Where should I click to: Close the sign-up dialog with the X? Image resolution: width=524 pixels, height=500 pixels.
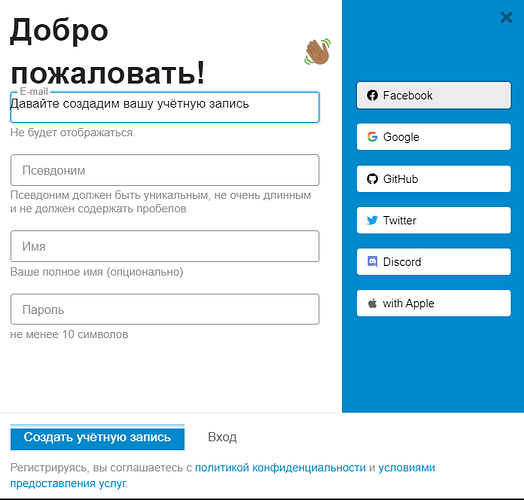(x=506, y=17)
